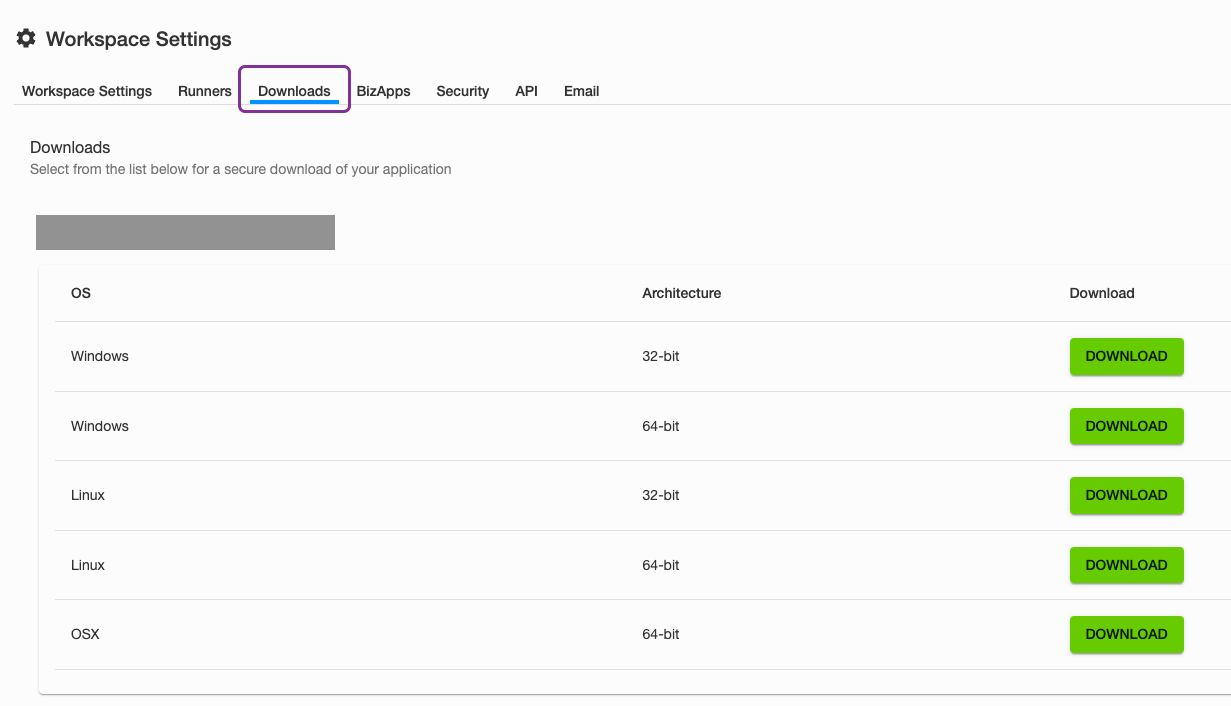Open the Workspace Settings tab
1231x706 pixels.
(87, 91)
